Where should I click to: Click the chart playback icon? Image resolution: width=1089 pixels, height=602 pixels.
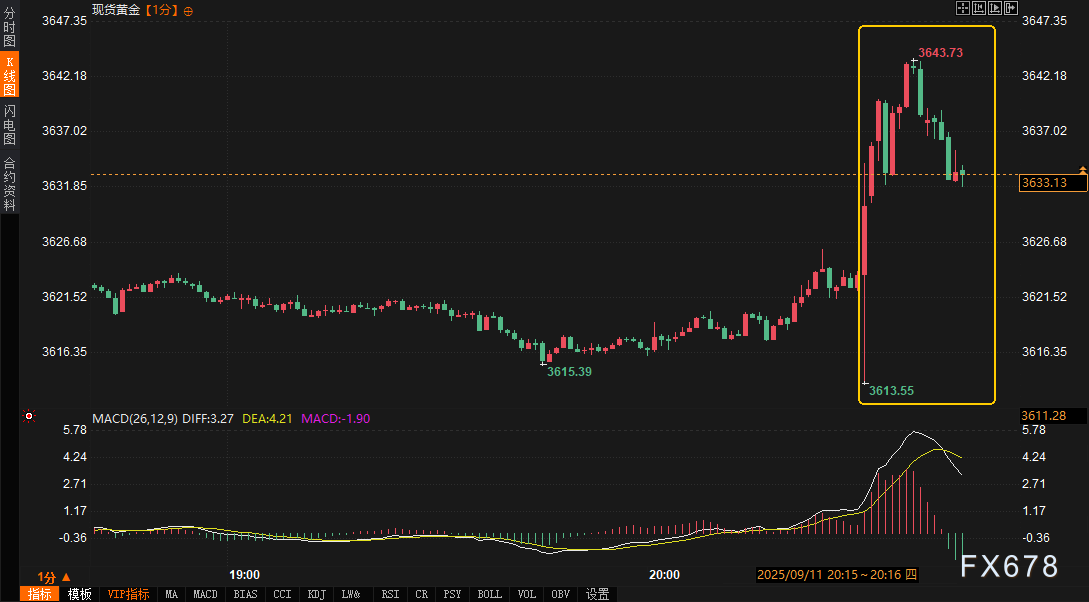(x=995, y=8)
